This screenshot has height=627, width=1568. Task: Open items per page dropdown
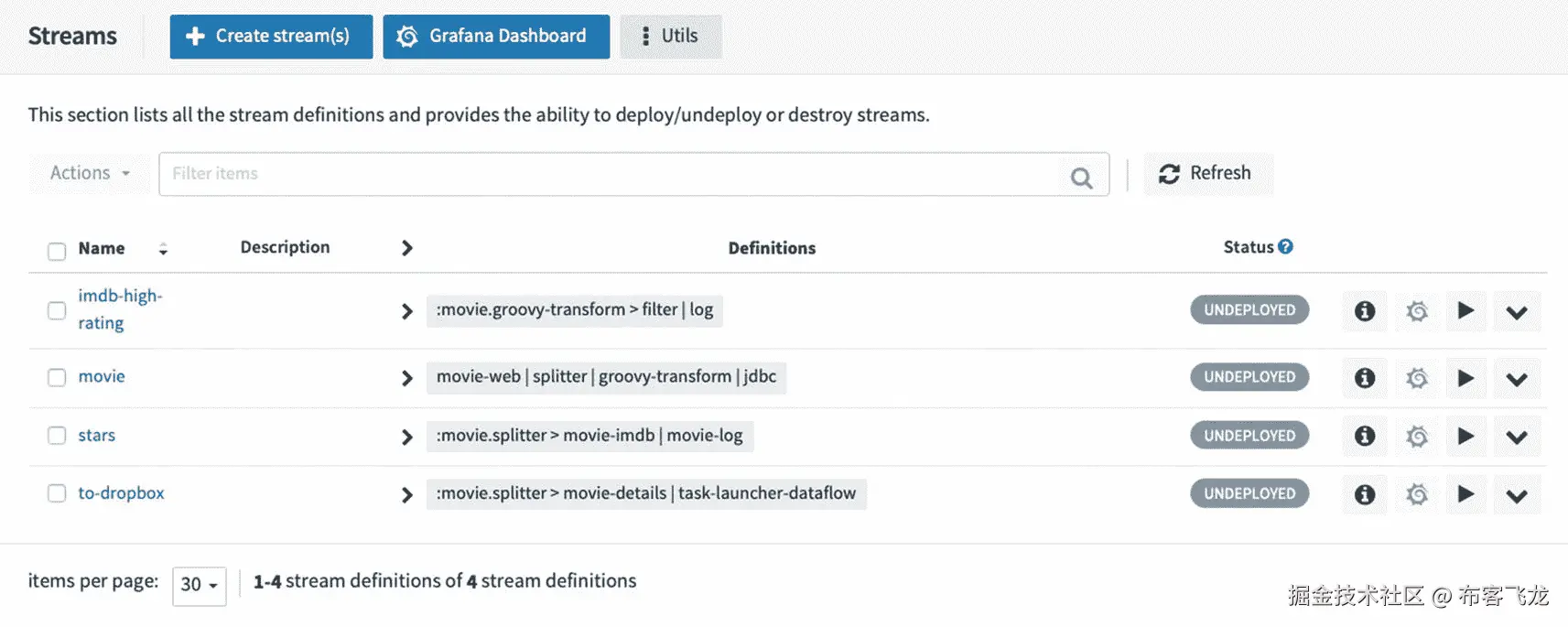pyautogui.click(x=199, y=584)
